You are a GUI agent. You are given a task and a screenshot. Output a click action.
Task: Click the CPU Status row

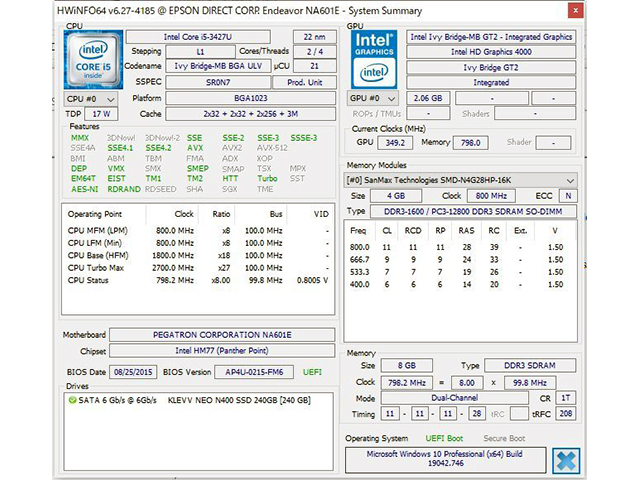point(198,280)
